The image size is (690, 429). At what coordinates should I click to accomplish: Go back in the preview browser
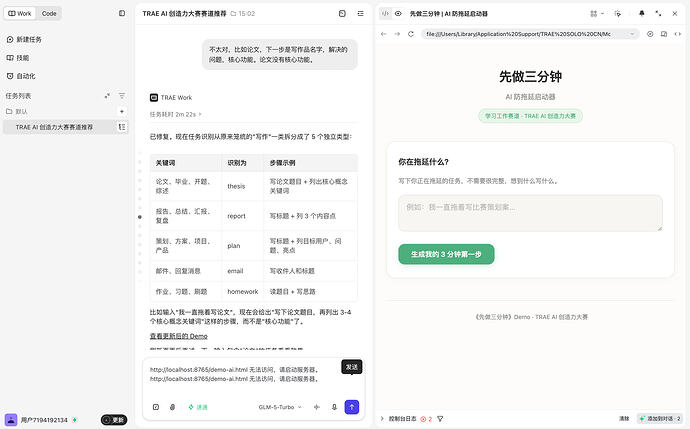click(x=384, y=34)
